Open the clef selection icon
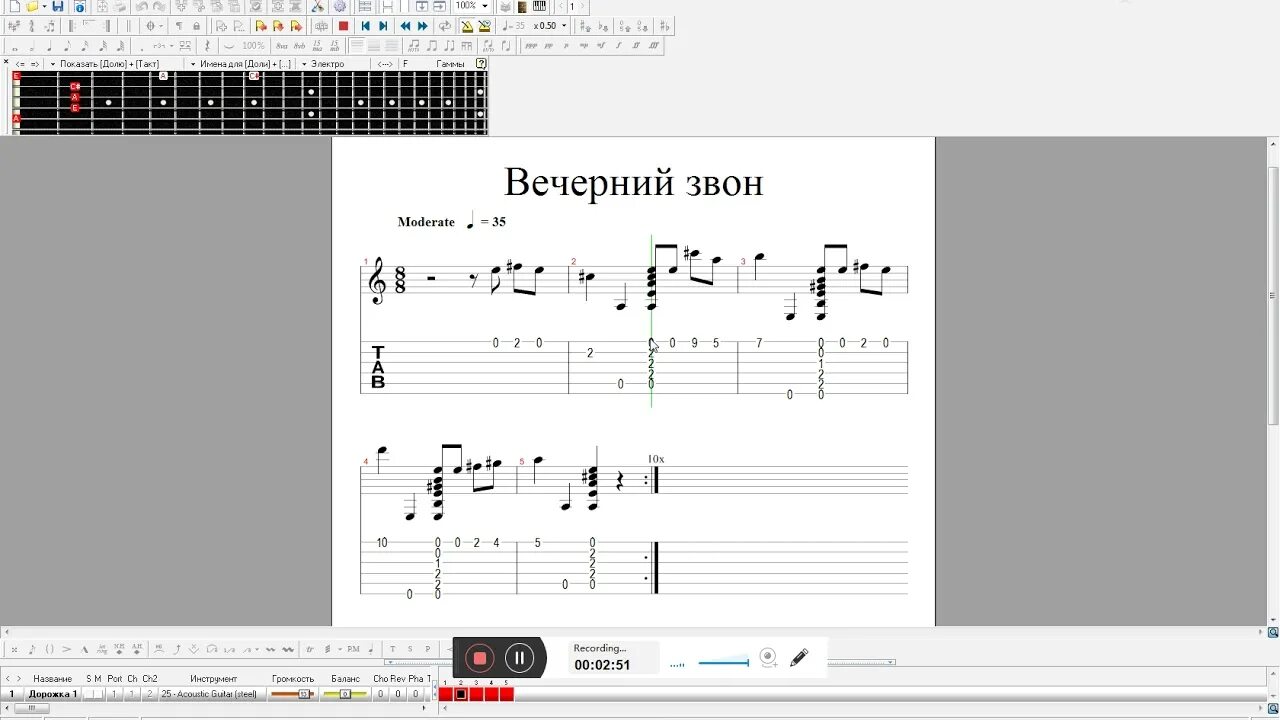 (31, 25)
